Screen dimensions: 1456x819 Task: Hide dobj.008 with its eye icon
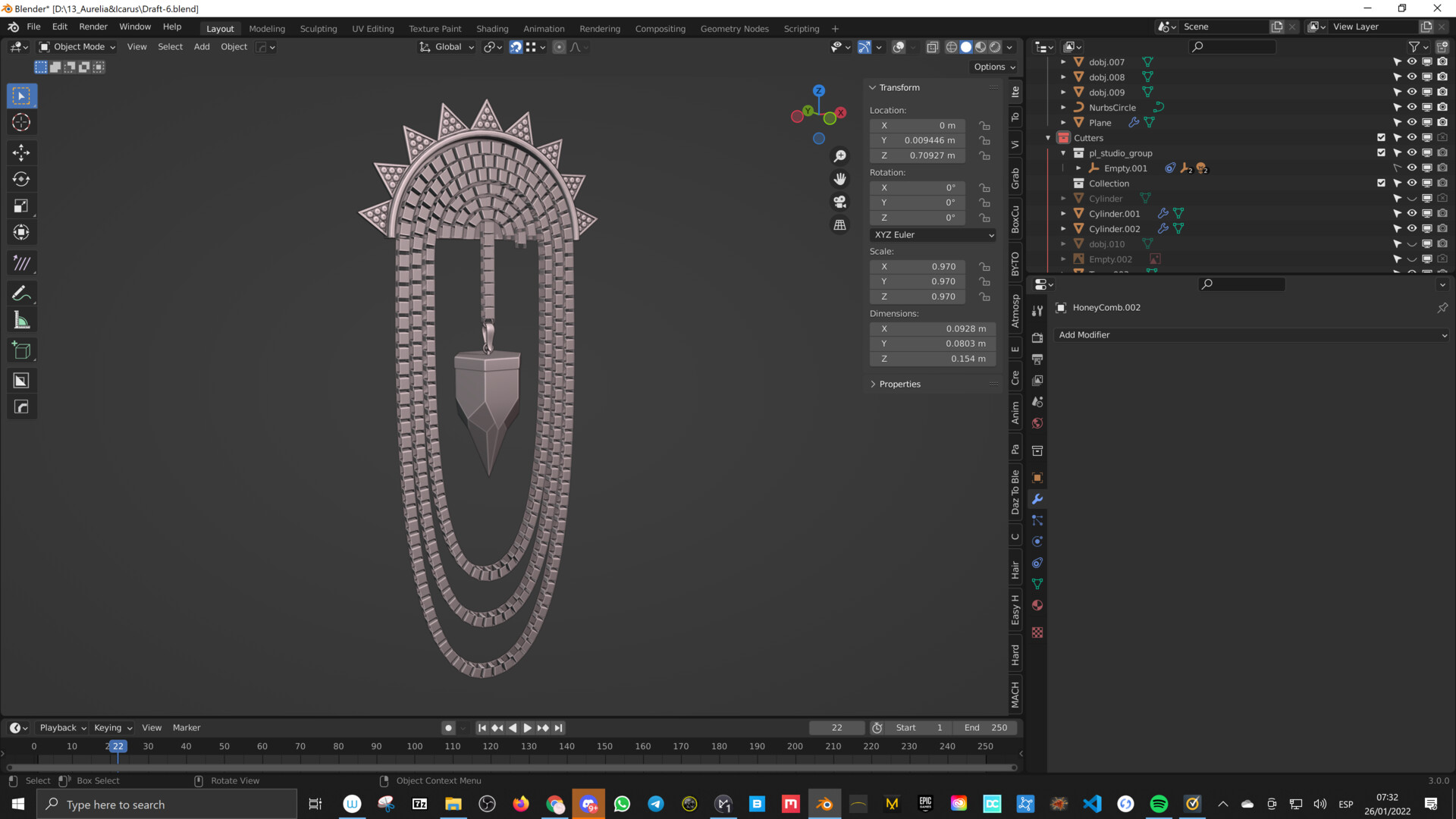[x=1411, y=77]
